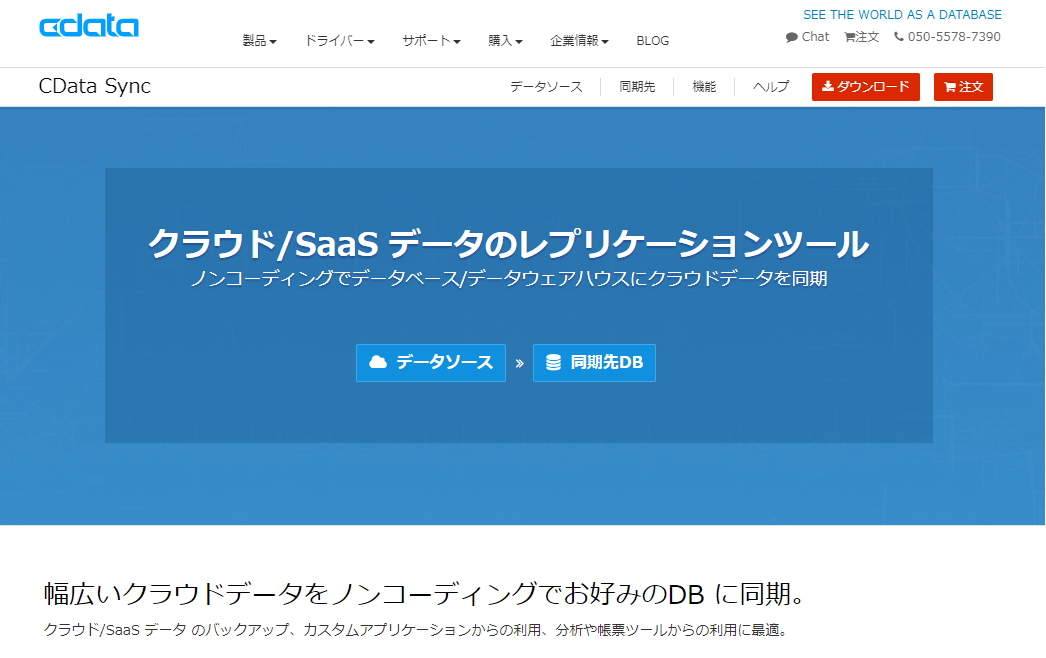
Task: Click the CData logo
Action: pyautogui.click(x=89, y=26)
